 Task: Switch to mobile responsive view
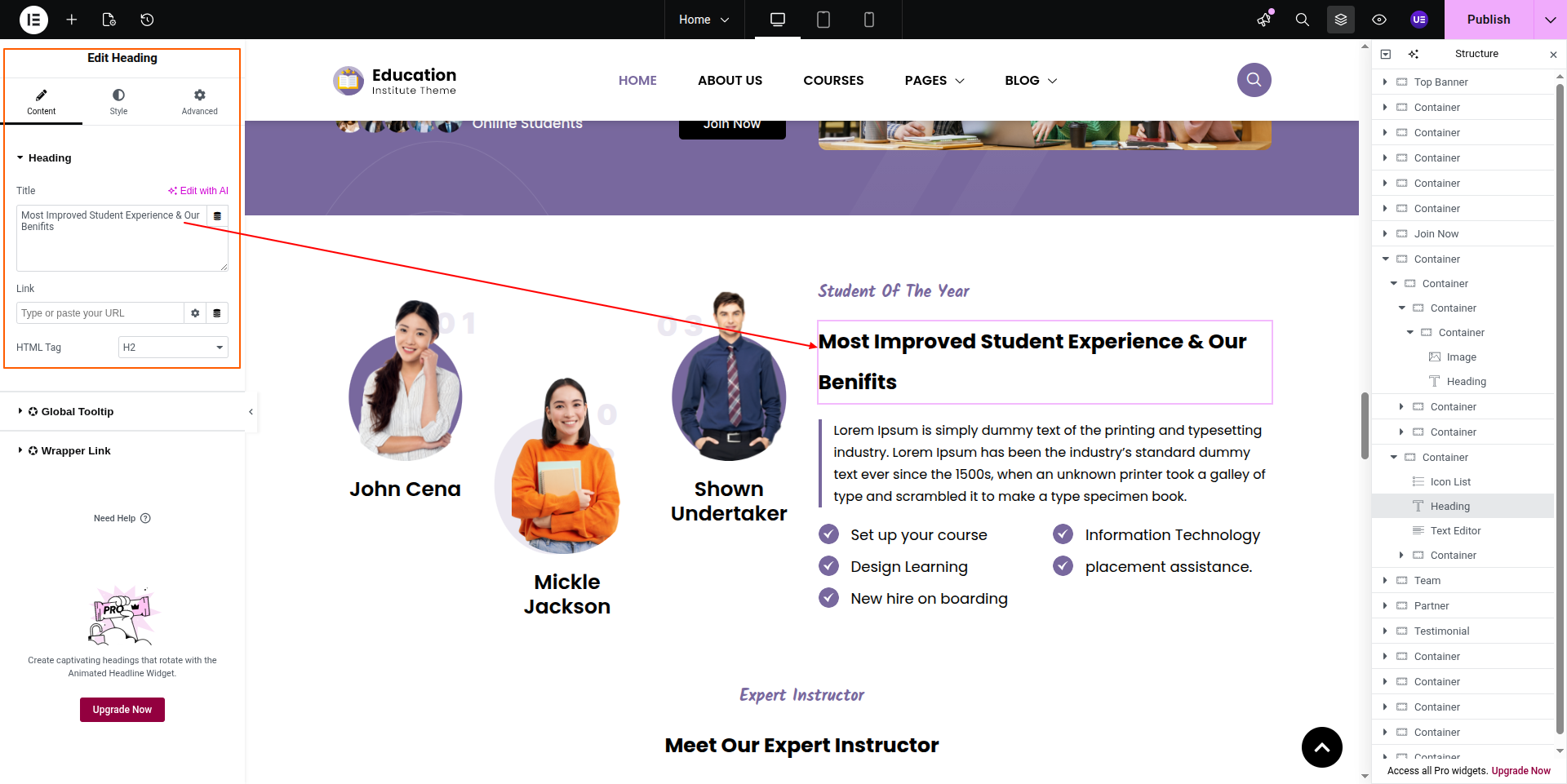(869, 20)
